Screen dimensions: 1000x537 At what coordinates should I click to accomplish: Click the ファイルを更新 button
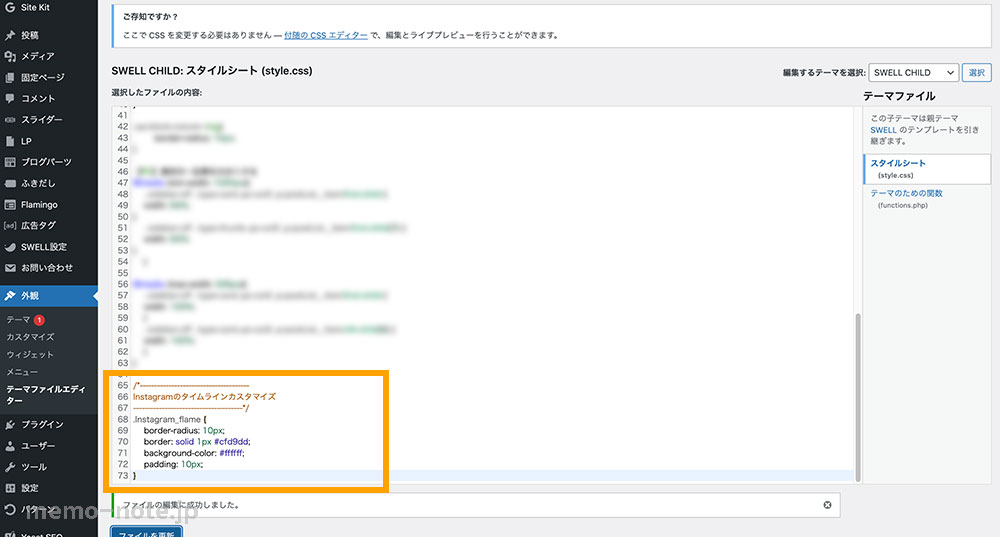(x=147, y=532)
